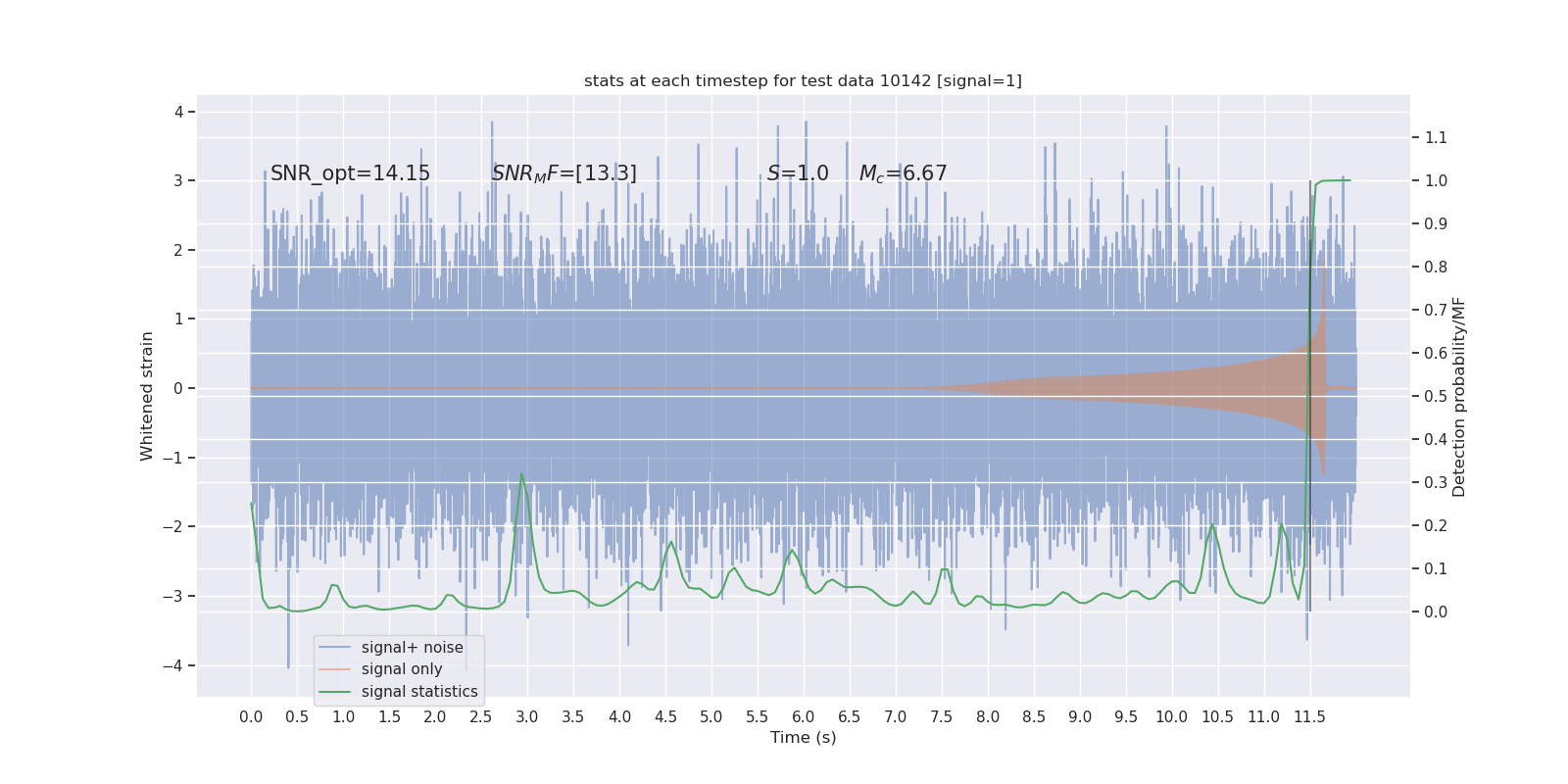Image resolution: width=1568 pixels, height=784 pixels.
Task: Click the SNR_MF=[13.3] annotation text
Action: click(563, 173)
